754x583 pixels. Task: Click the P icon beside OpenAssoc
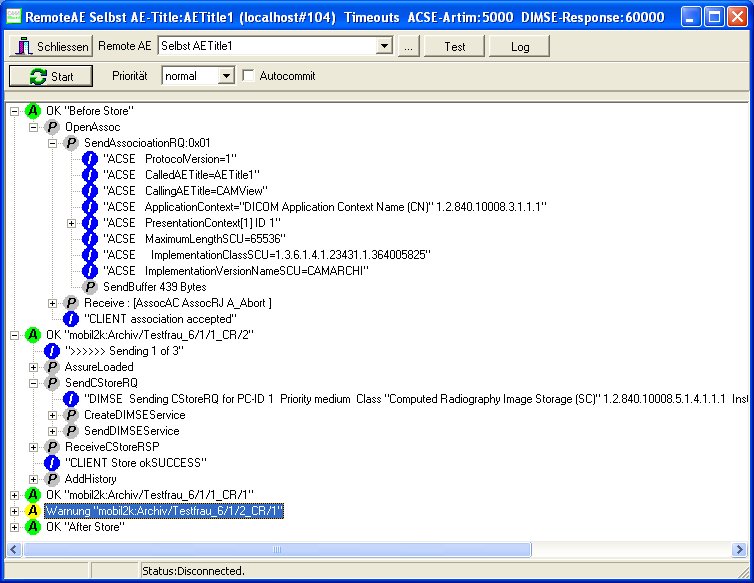(52, 127)
